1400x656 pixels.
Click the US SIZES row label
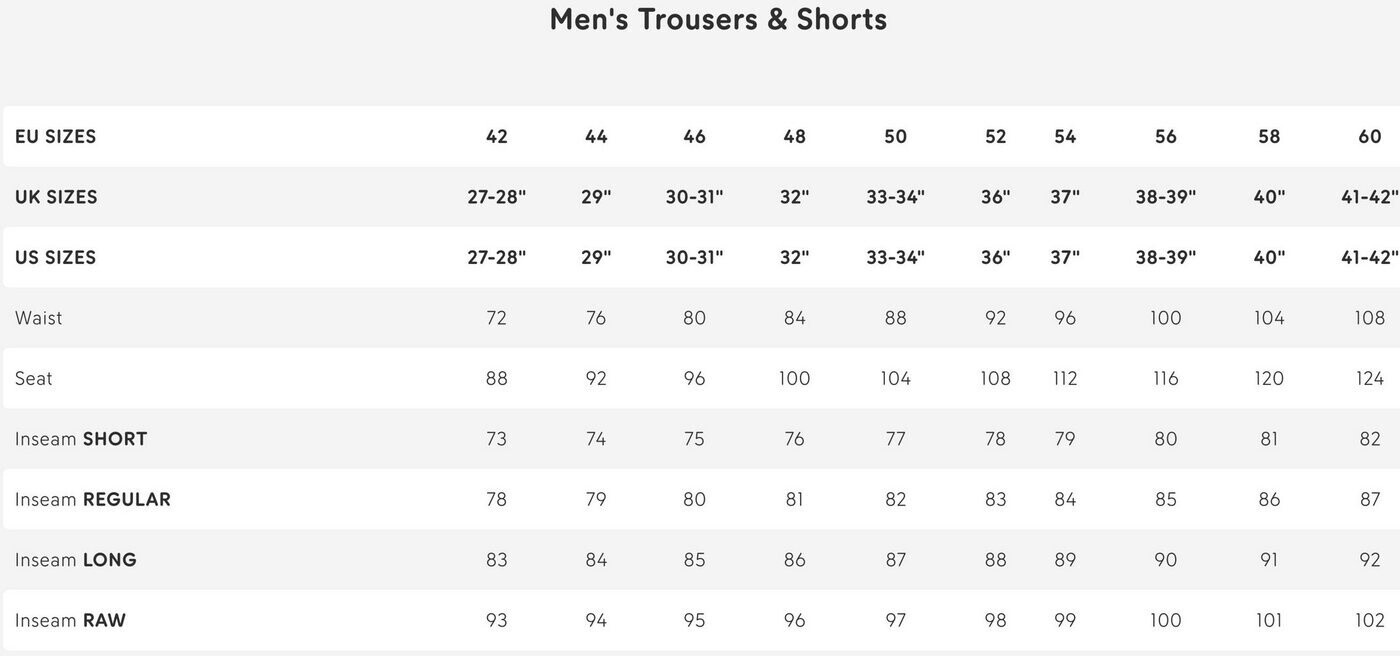coord(56,258)
